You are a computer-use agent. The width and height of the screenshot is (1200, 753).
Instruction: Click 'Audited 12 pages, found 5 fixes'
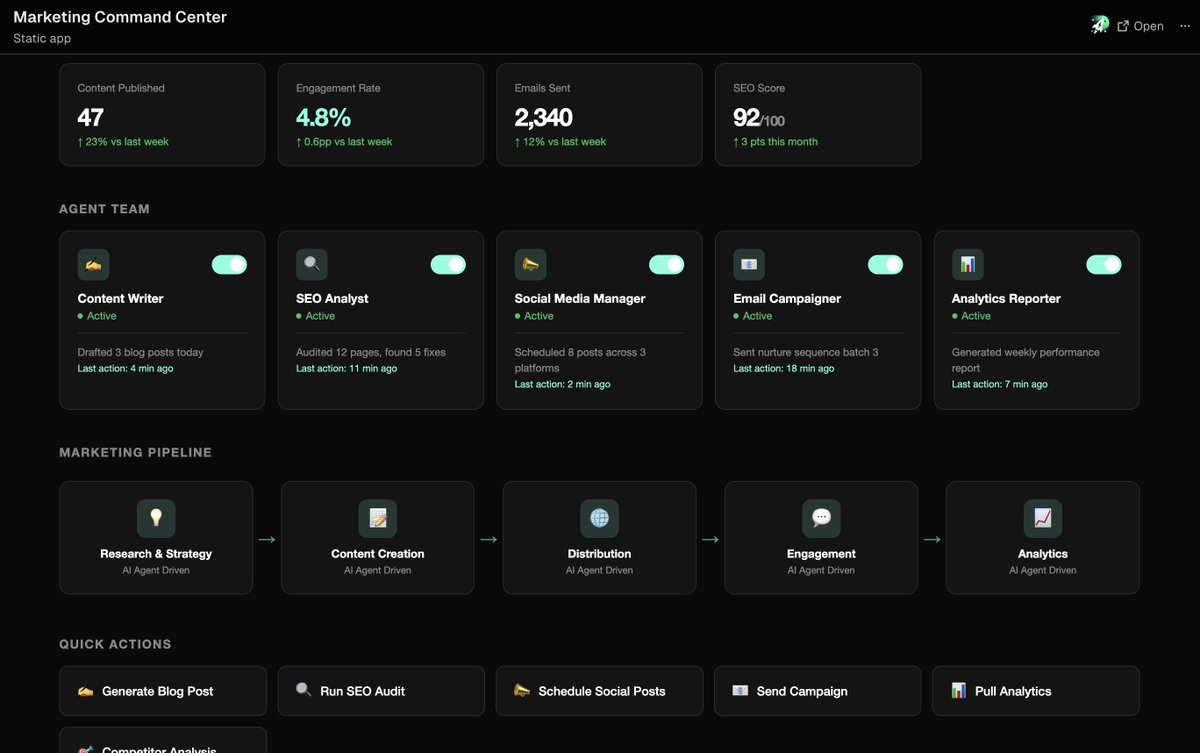coord(371,352)
